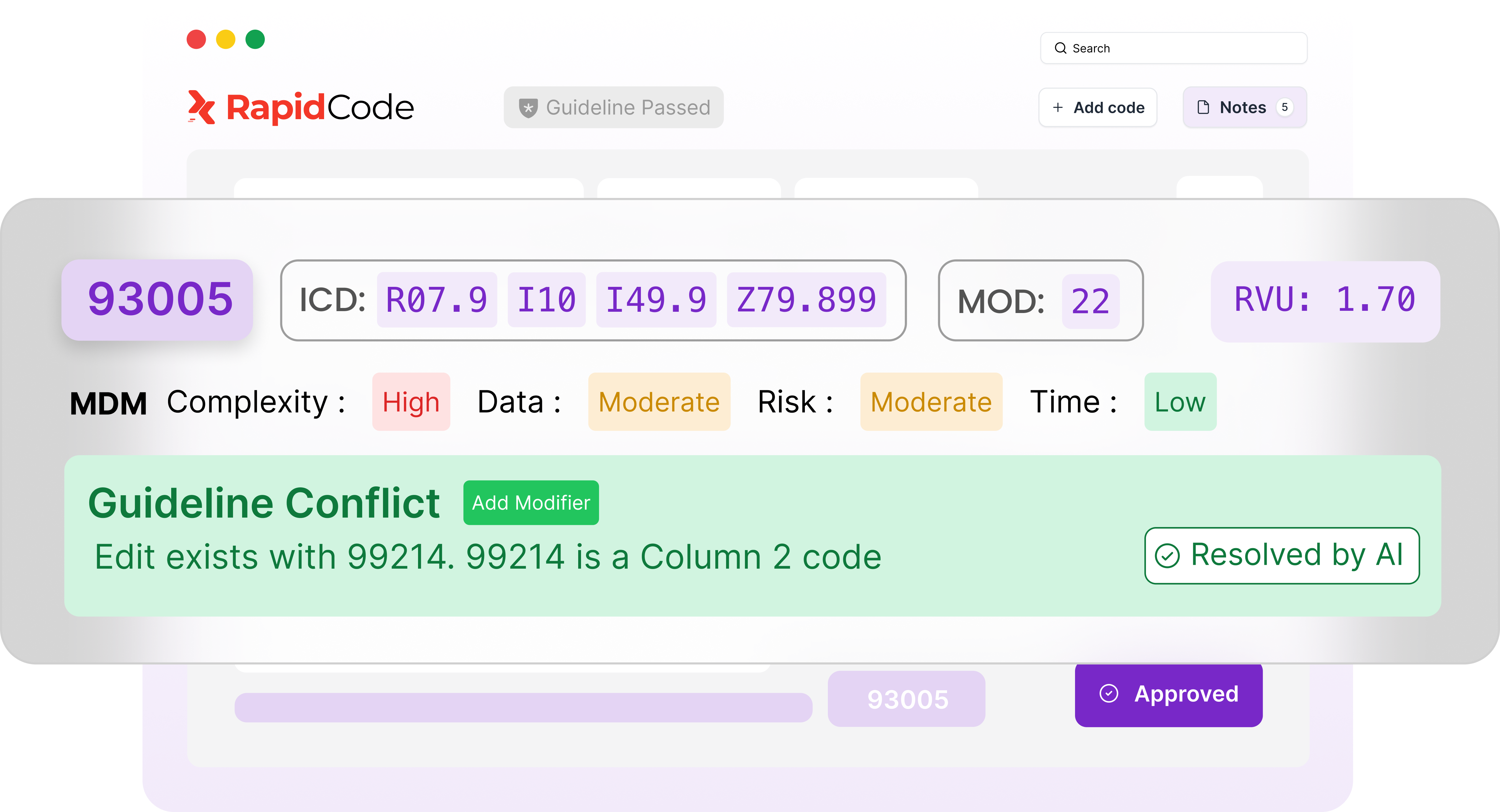This screenshot has width=1500, height=812.
Task: Focus the Search input field
Action: click(1173, 48)
